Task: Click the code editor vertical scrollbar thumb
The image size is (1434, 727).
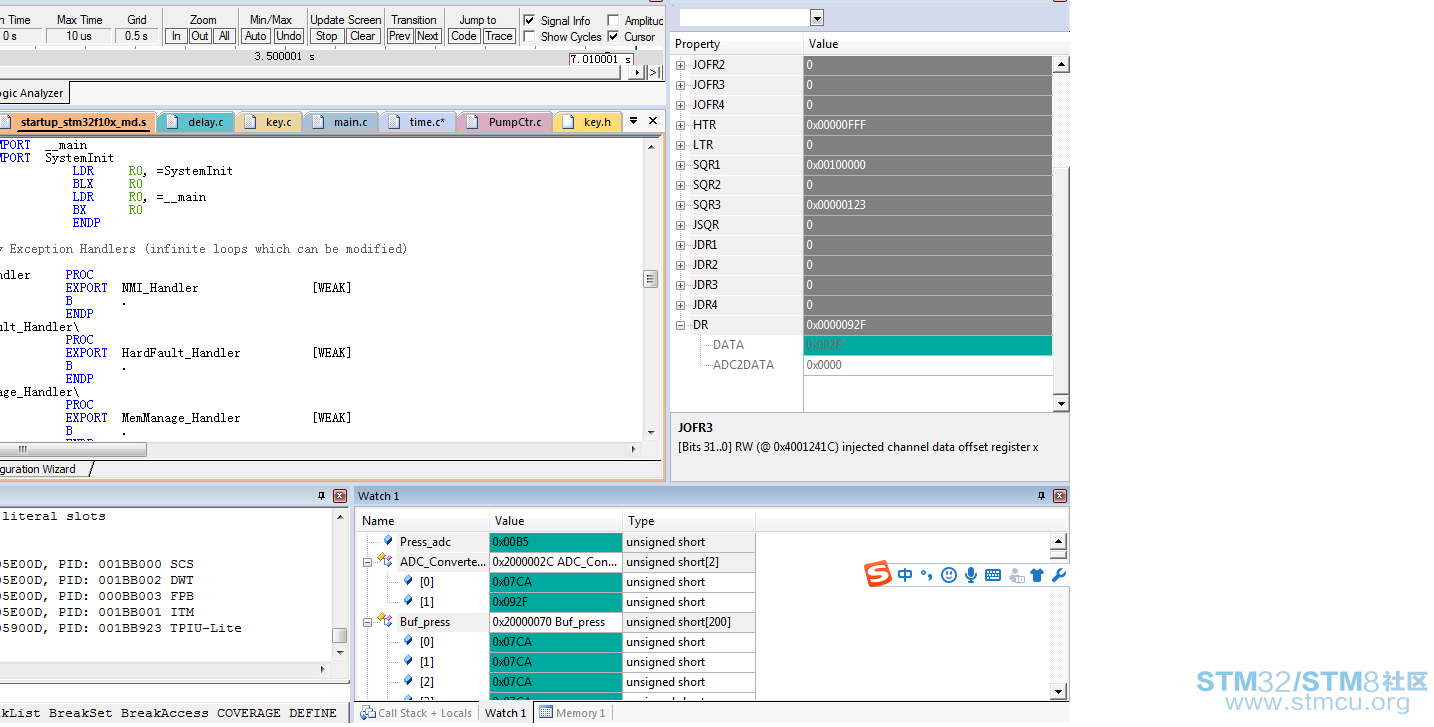Action: coord(651,279)
